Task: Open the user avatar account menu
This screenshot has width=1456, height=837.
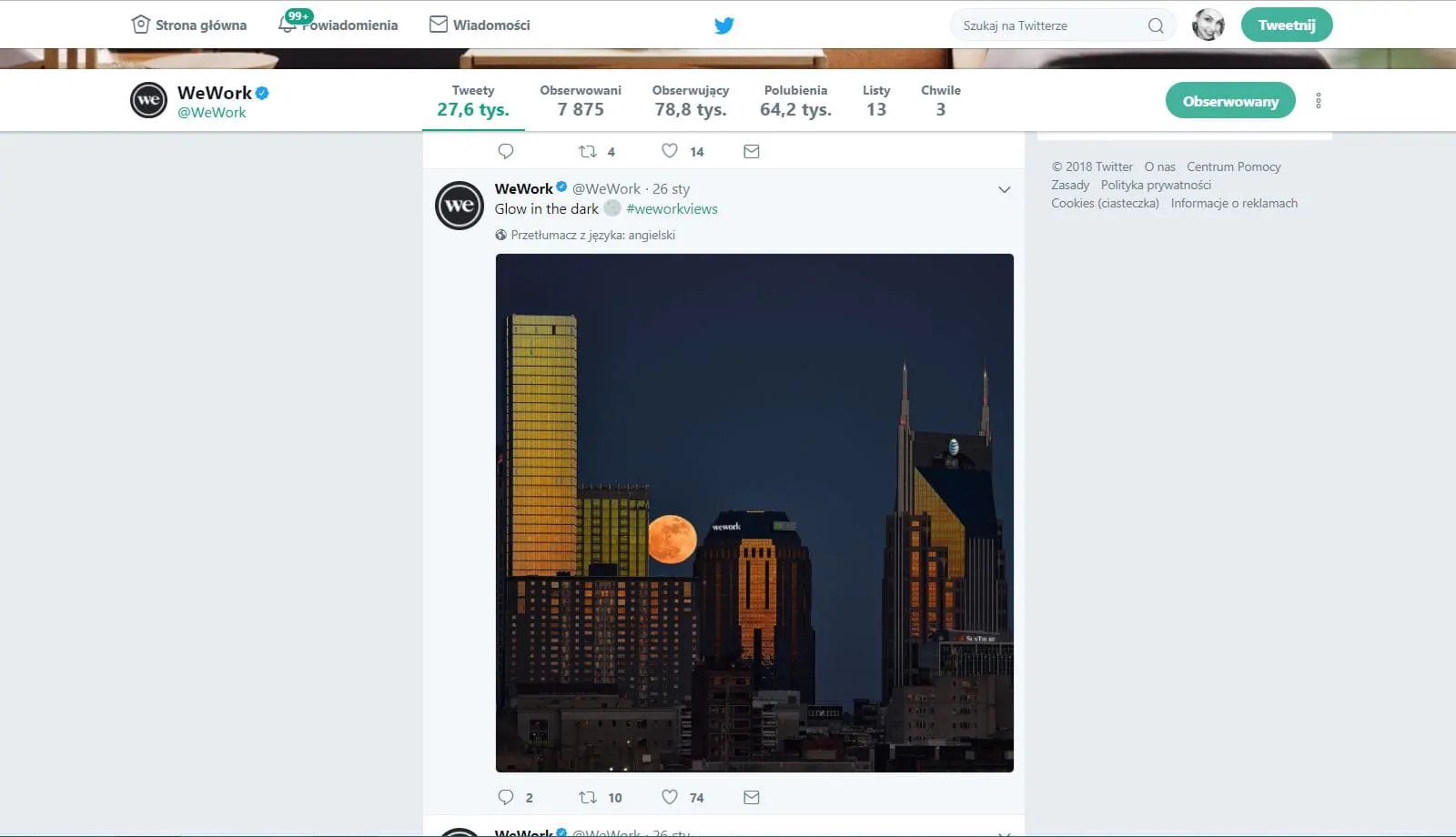Action: (x=1208, y=25)
